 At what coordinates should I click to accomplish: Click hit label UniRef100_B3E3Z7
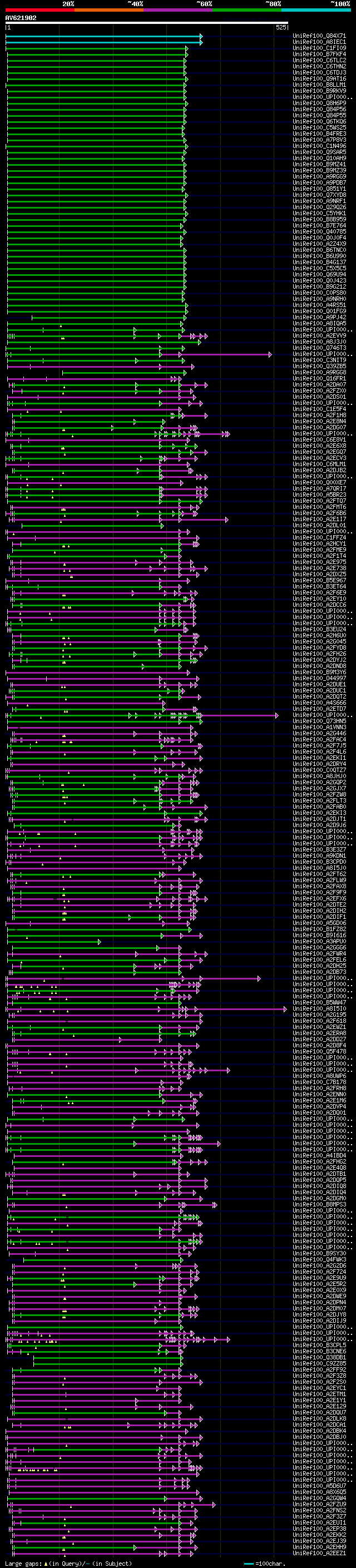319,849
